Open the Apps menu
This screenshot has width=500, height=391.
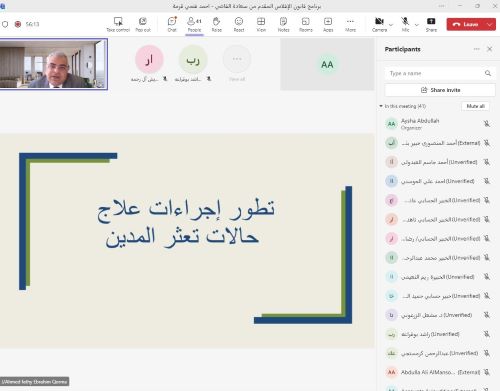point(328,24)
